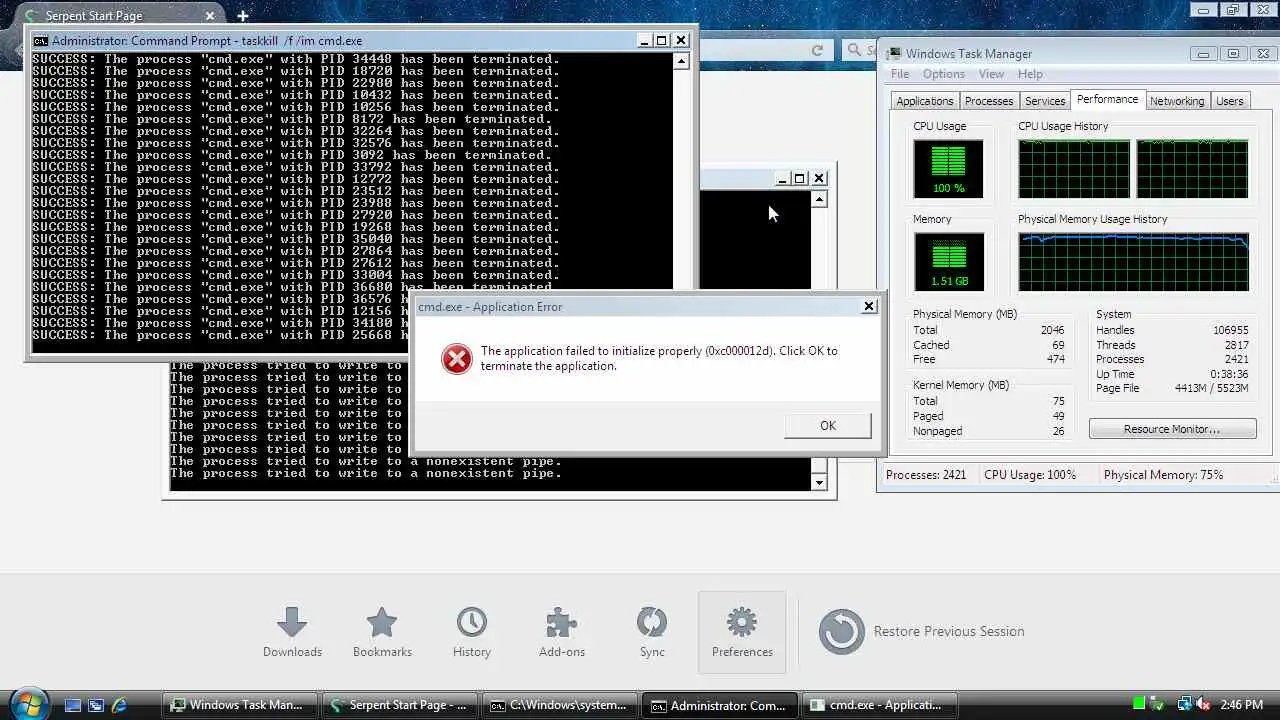
Task: Open a new tab with the plus button
Action: pyautogui.click(x=242, y=15)
